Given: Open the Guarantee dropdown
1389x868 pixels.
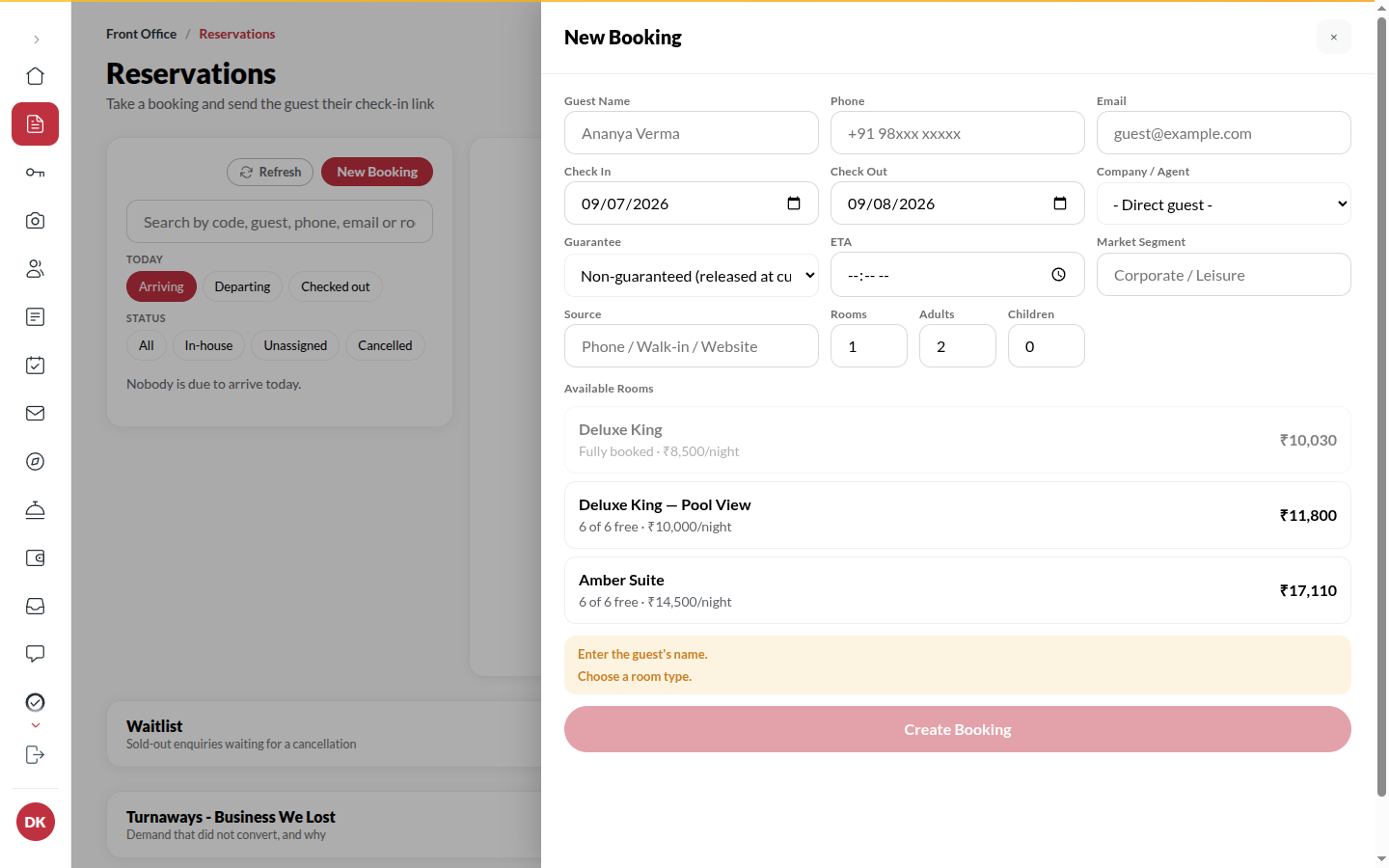Looking at the screenshot, I should [692, 275].
